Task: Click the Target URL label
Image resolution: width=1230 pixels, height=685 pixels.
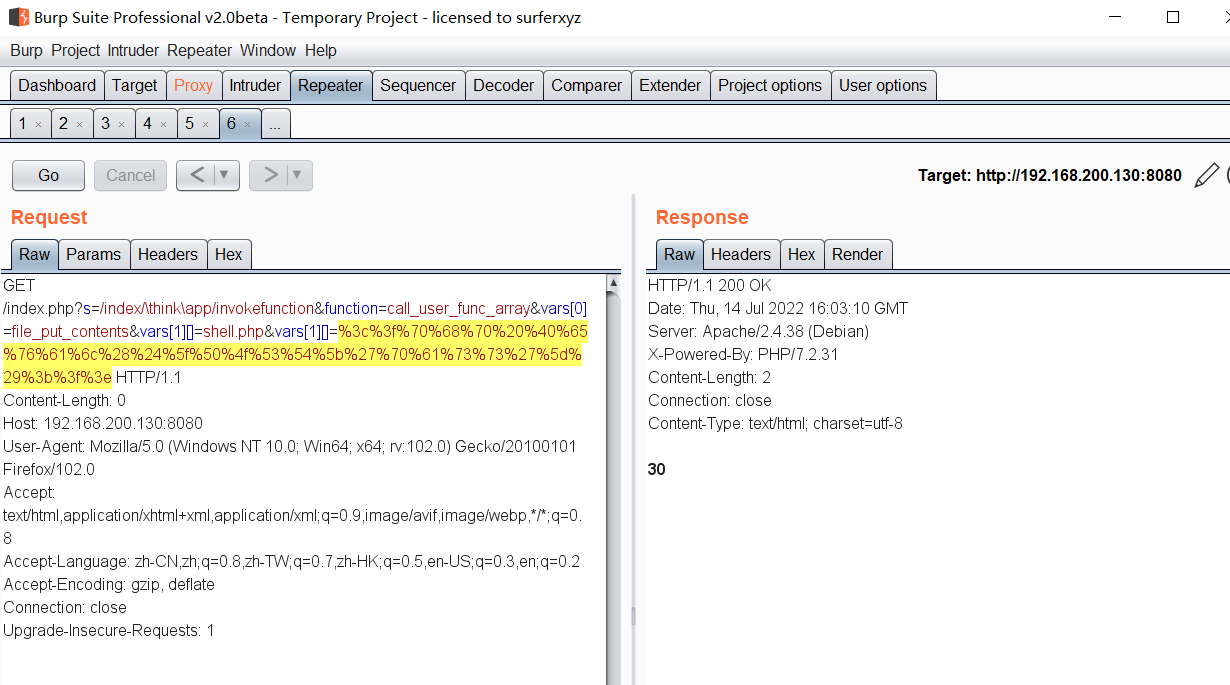Action: pyautogui.click(x=1050, y=175)
